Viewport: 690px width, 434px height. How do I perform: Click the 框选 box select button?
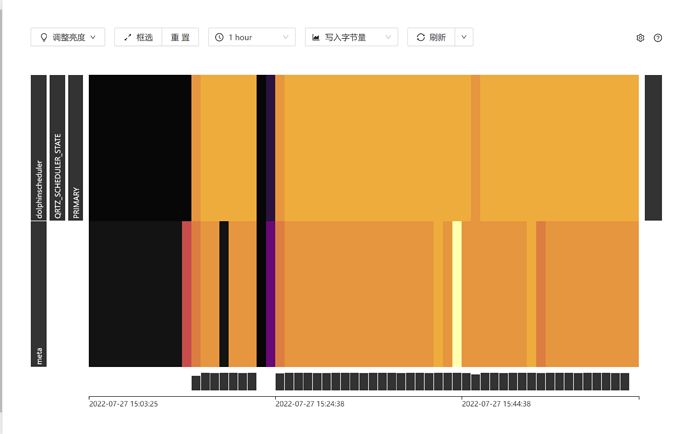tap(138, 37)
